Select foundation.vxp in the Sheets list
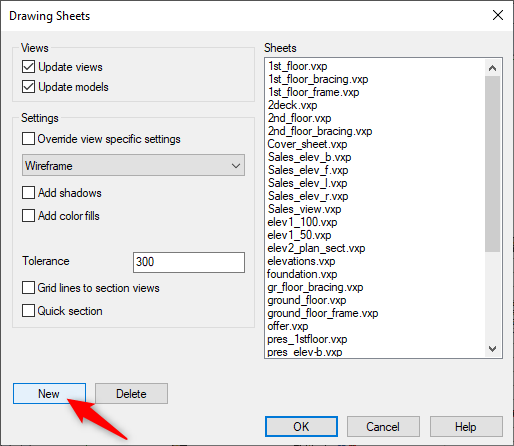This screenshot has height=446, width=514. click(302, 274)
